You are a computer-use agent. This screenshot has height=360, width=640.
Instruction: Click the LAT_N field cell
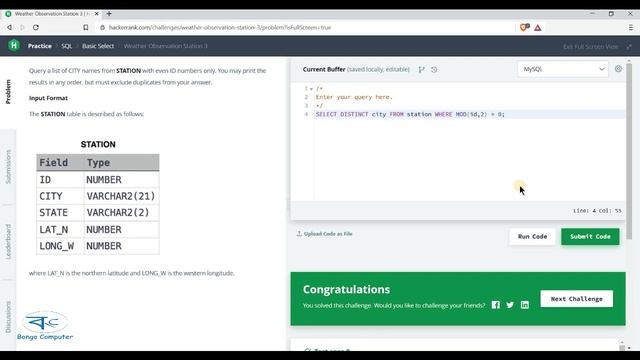tap(60, 229)
